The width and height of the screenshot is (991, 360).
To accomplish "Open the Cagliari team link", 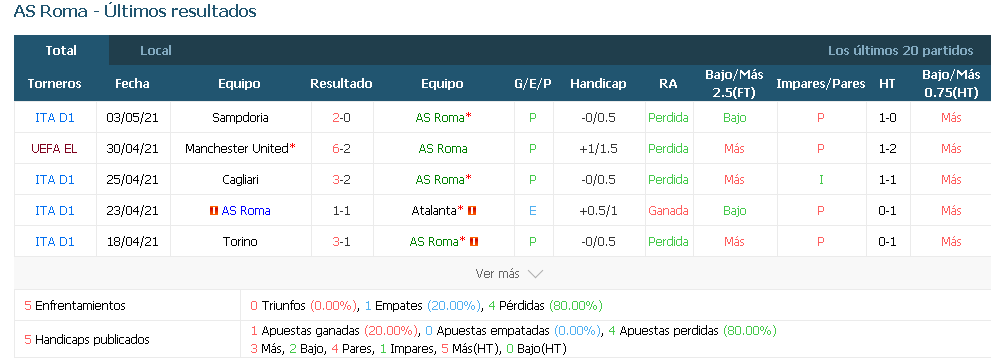I will [x=240, y=179].
